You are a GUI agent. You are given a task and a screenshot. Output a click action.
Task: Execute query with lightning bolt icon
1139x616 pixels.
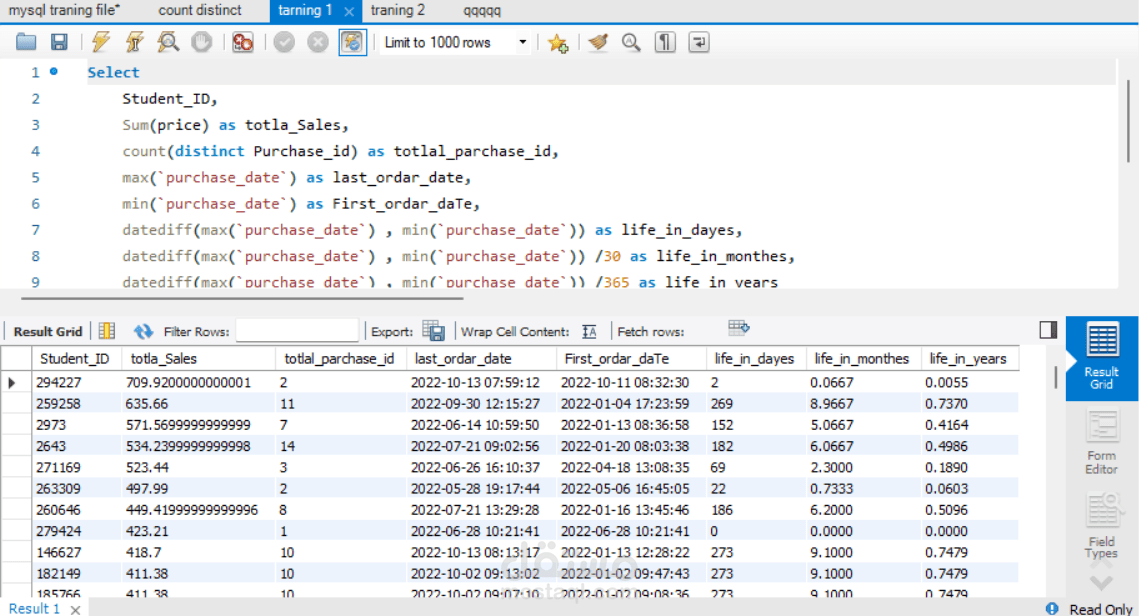pos(101,42)
